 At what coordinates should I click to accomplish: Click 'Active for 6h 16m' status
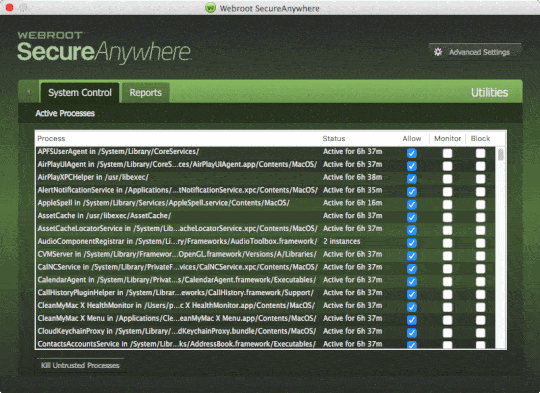353,203
